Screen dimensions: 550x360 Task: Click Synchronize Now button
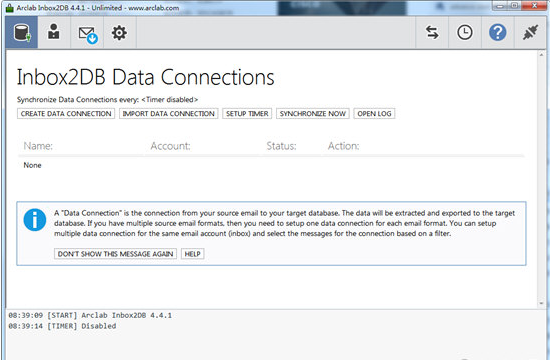(313, 114)
